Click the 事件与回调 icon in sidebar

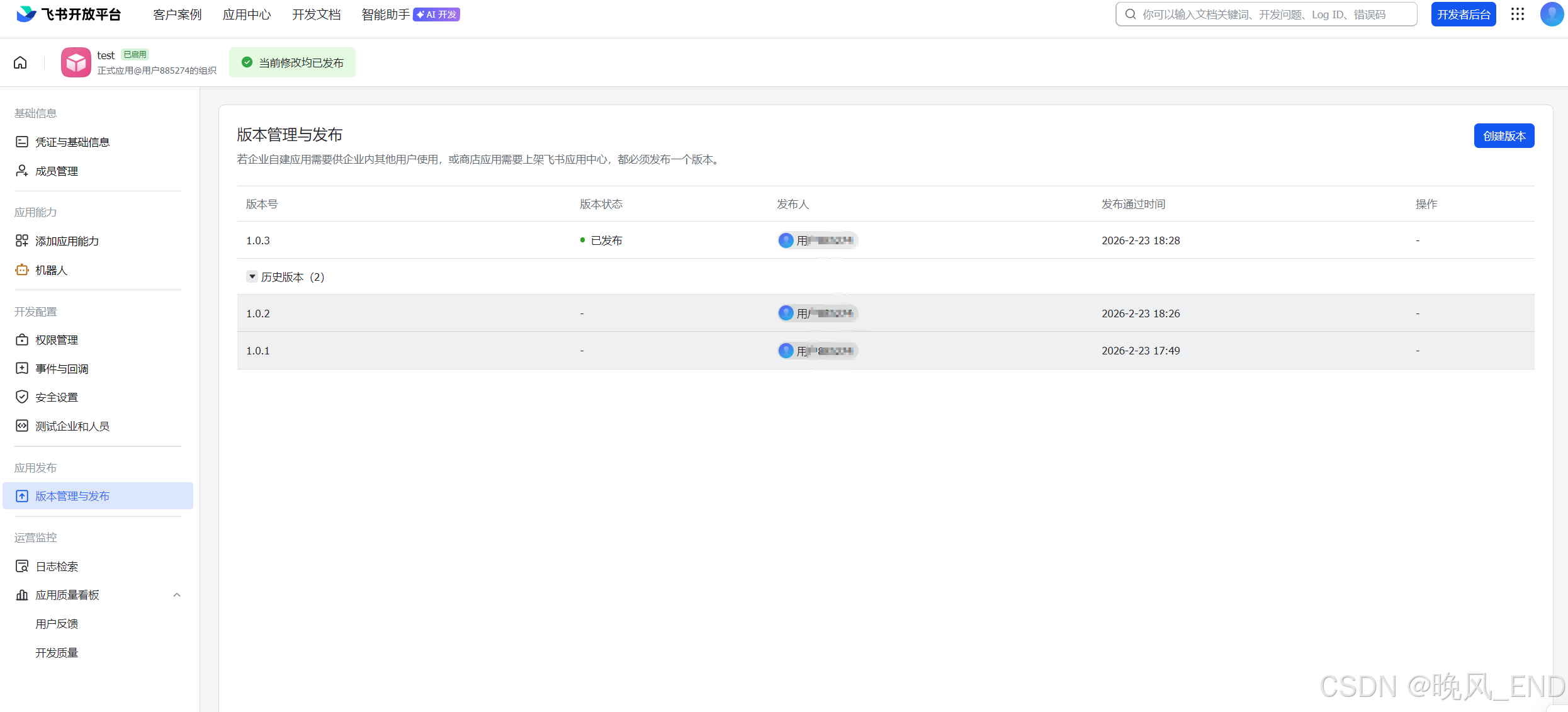21,368
